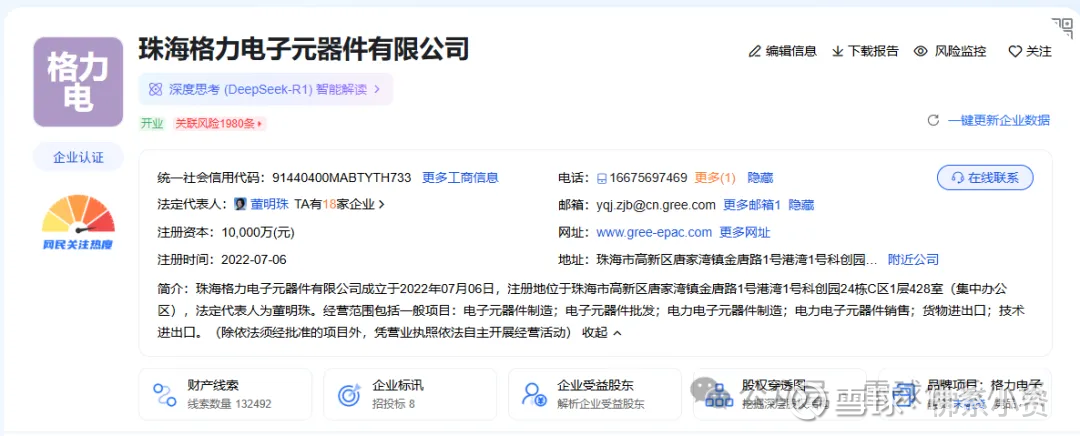1080x436 pixels.
Task: Open 风险监控 eye icon
Action: click(x=920, y=51)
